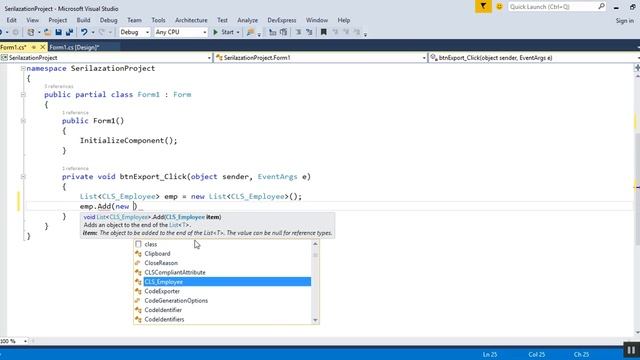Close the Form1.cs tab
This screenshot has width=640, height=360.
[42, 47]
